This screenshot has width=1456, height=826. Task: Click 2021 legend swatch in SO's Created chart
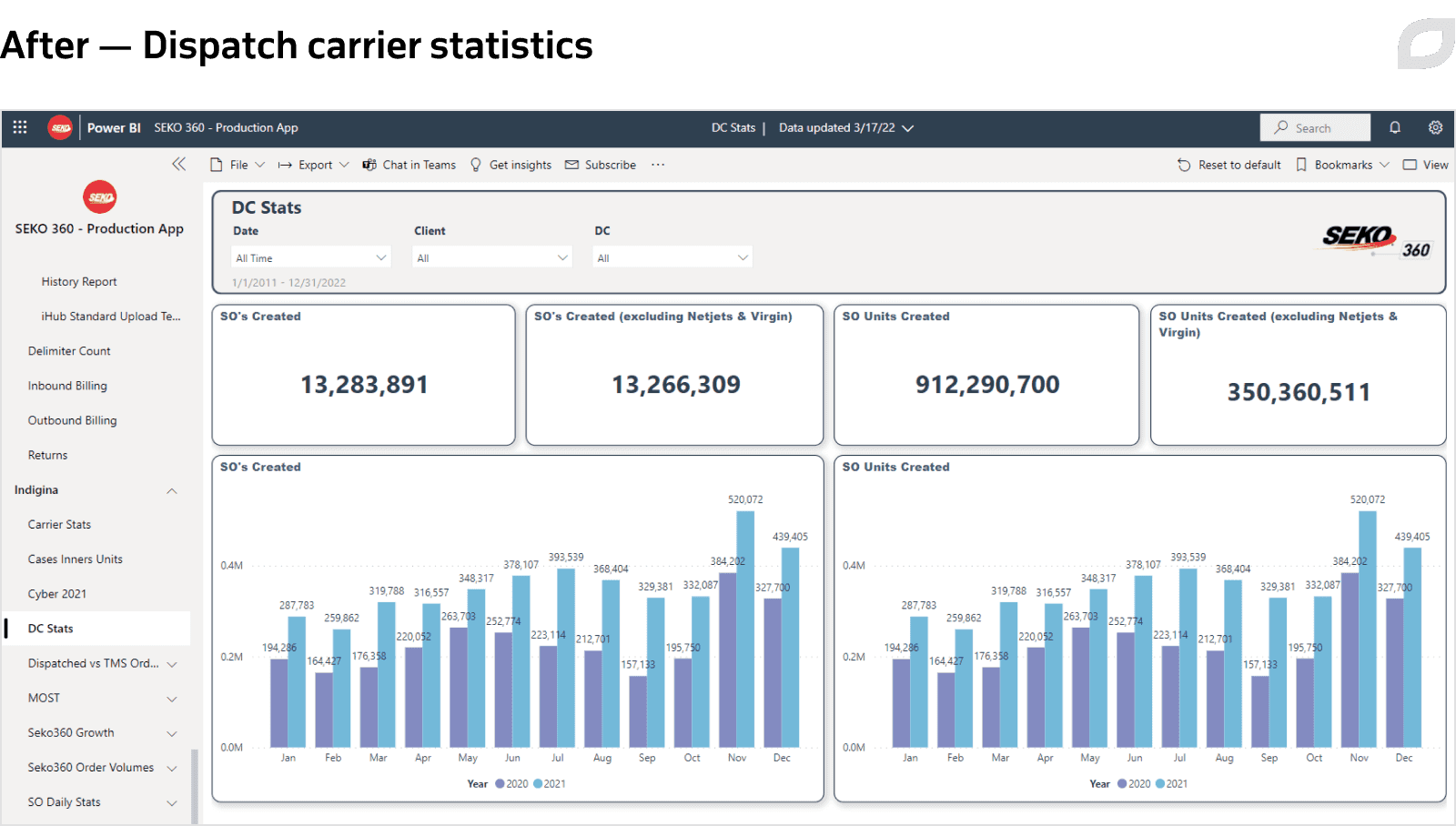538,783
